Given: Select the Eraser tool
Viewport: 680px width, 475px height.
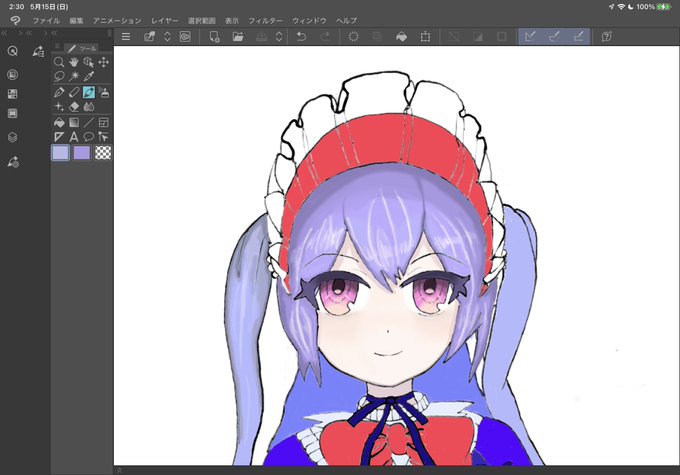Looking at the screenshot, I should pyautogui.click(x=74, y=107).
